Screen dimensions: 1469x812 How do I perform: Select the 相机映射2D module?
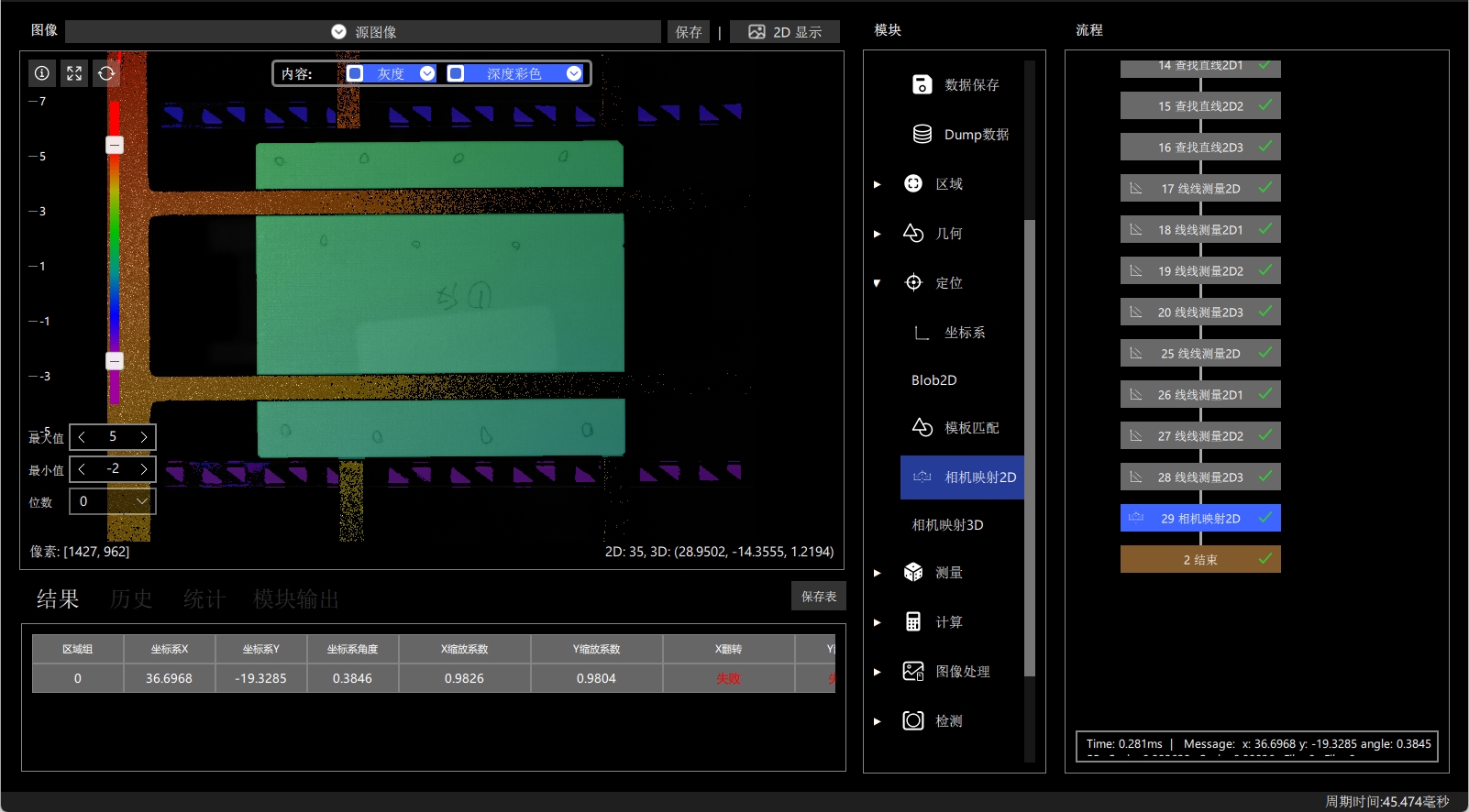coord(962,477)
